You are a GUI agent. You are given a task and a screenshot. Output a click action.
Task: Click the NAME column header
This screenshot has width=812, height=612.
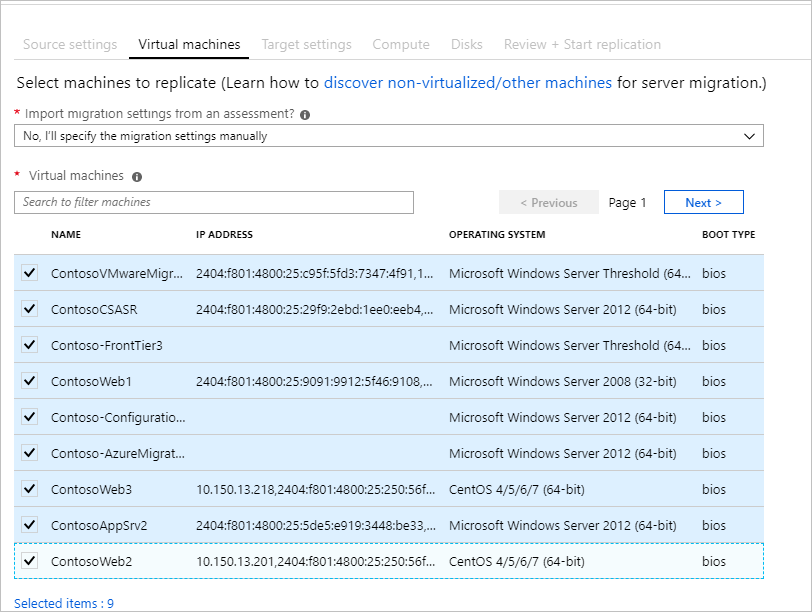(66, 235)
